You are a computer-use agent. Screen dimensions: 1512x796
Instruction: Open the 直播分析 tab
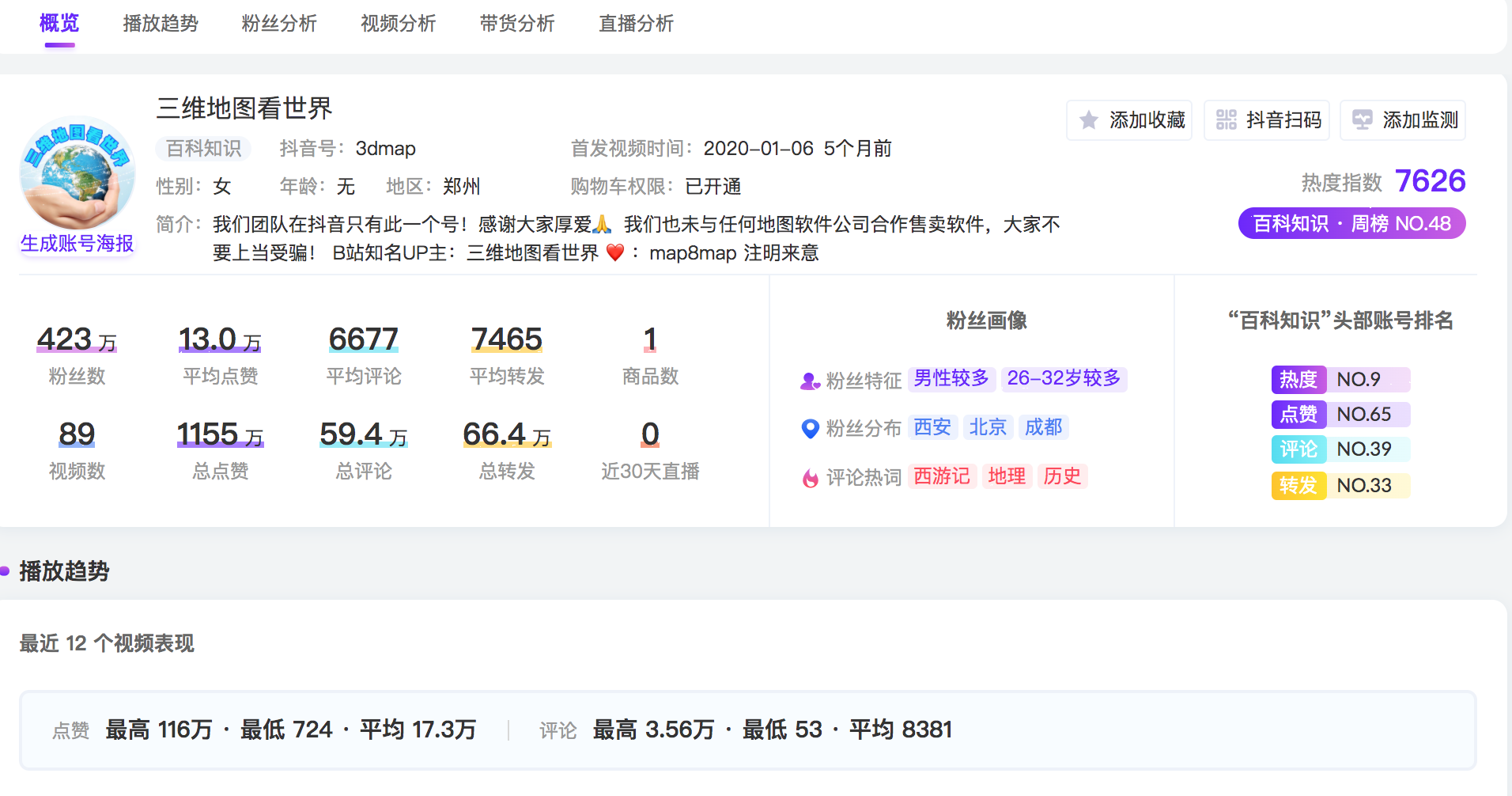click(x=637, y=24)
